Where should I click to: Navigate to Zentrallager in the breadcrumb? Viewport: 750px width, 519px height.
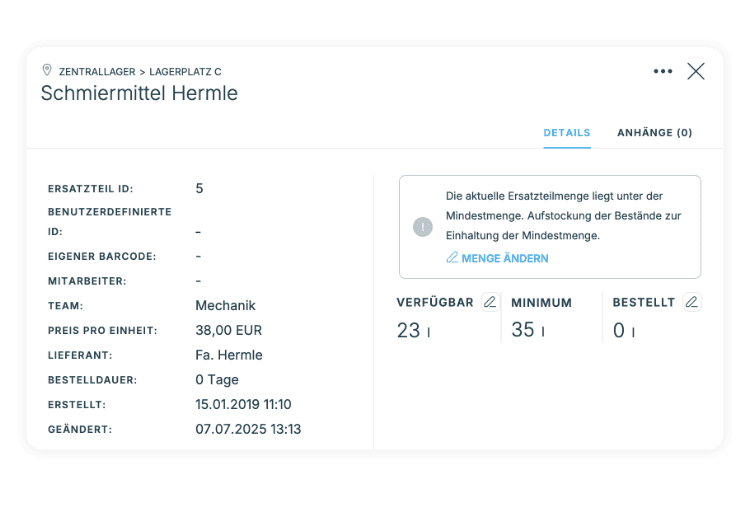click(x=97, y=72)
